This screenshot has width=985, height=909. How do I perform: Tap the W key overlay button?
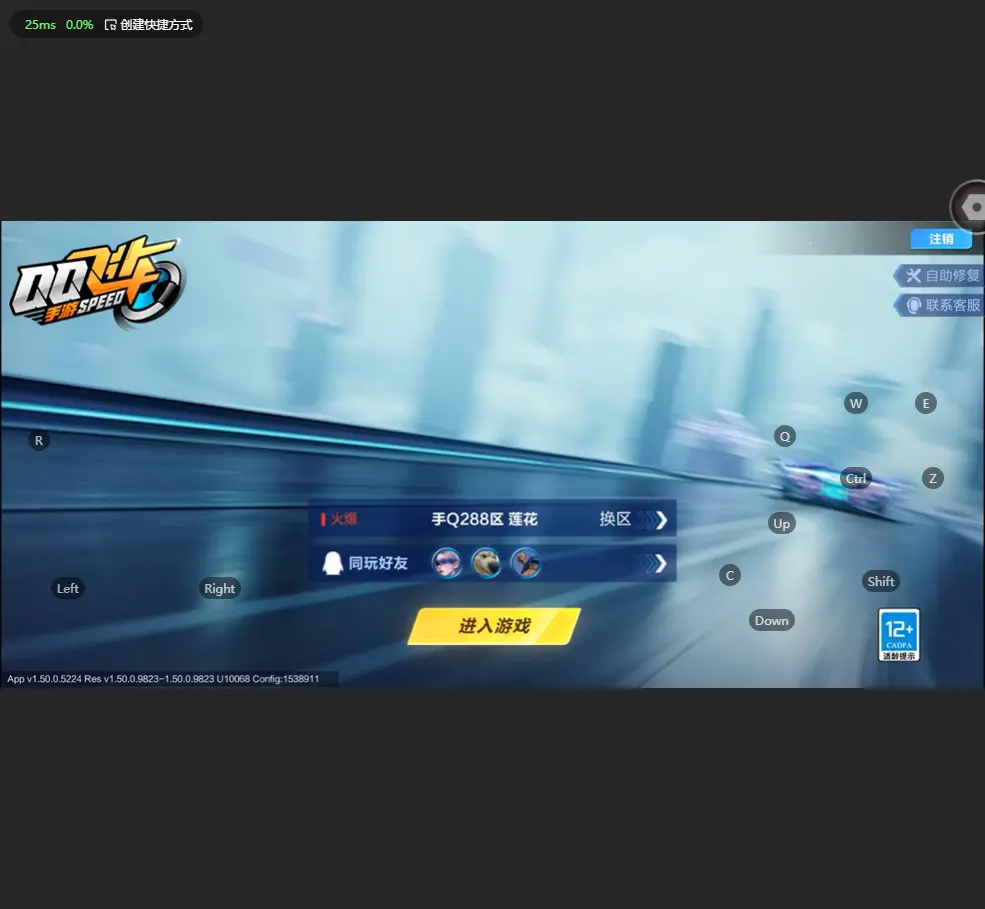tap(856, 403)
